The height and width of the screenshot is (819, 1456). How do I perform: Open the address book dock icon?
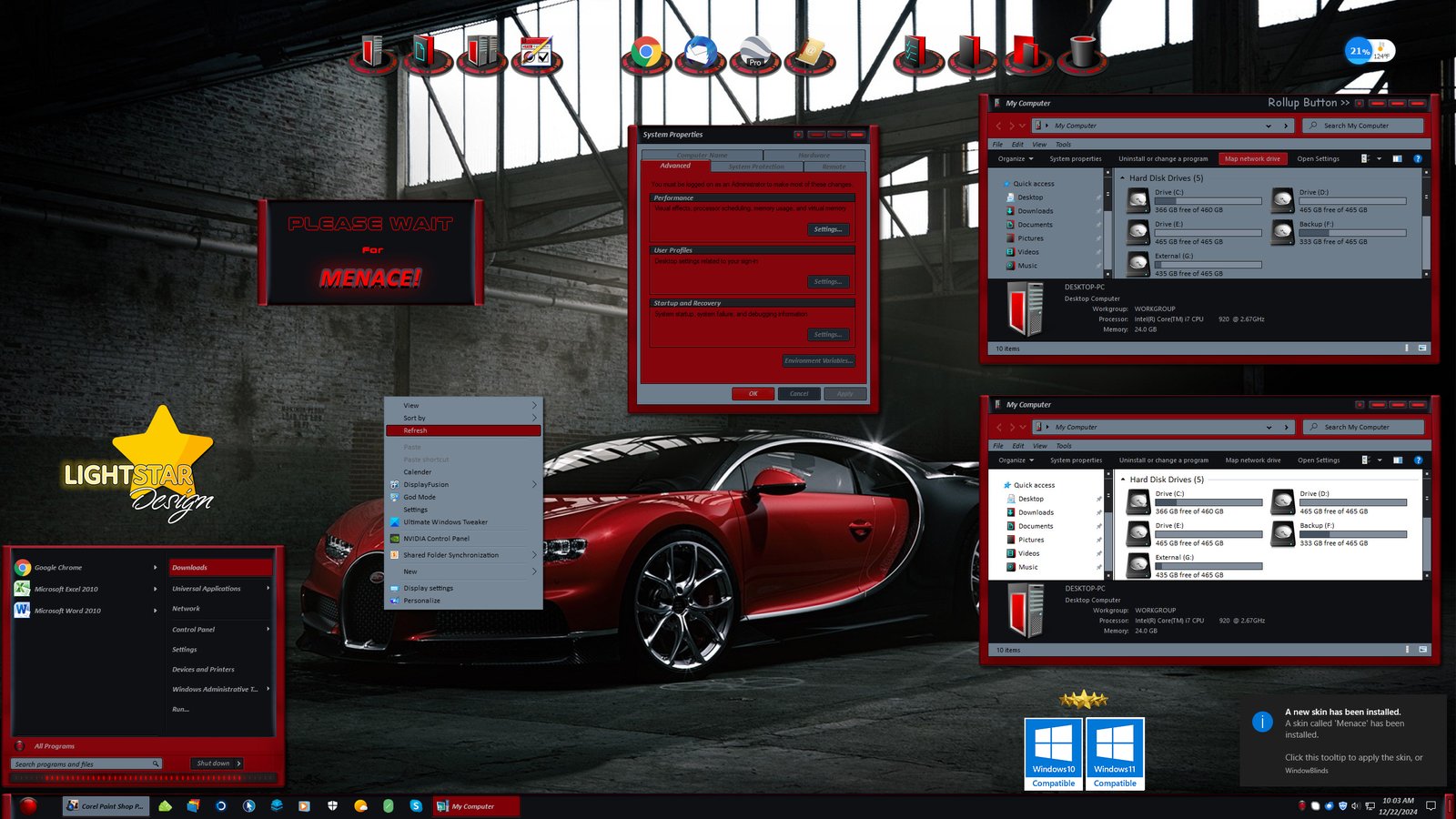[809, 55]
